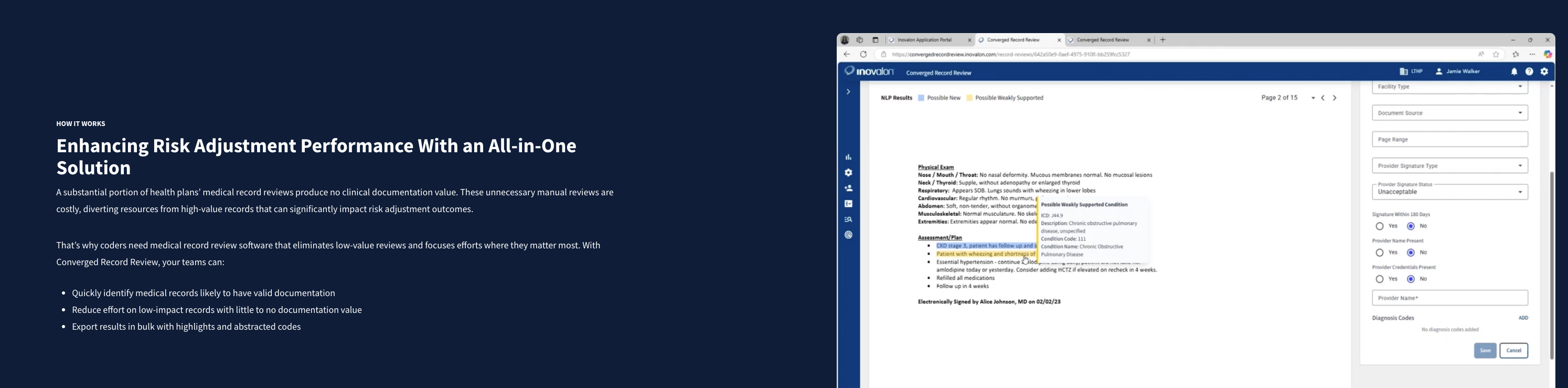The height and width of the screenshot is (388, 1568).
Task: Open the browser profile avatar
Action: [x=845, y=40]
